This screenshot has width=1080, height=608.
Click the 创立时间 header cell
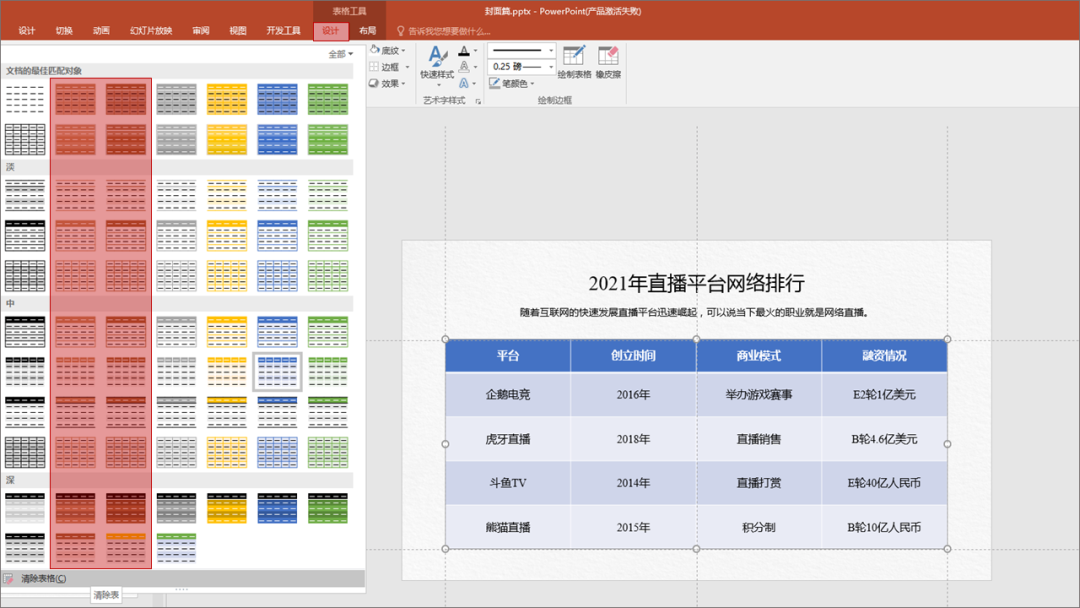[633, 355]
